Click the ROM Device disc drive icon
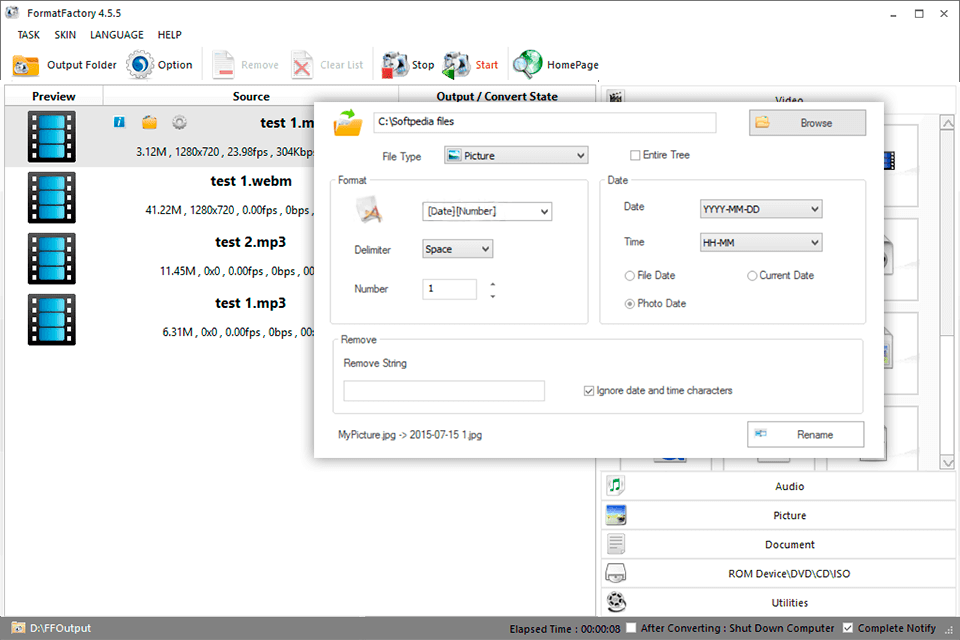 (615, 573)
